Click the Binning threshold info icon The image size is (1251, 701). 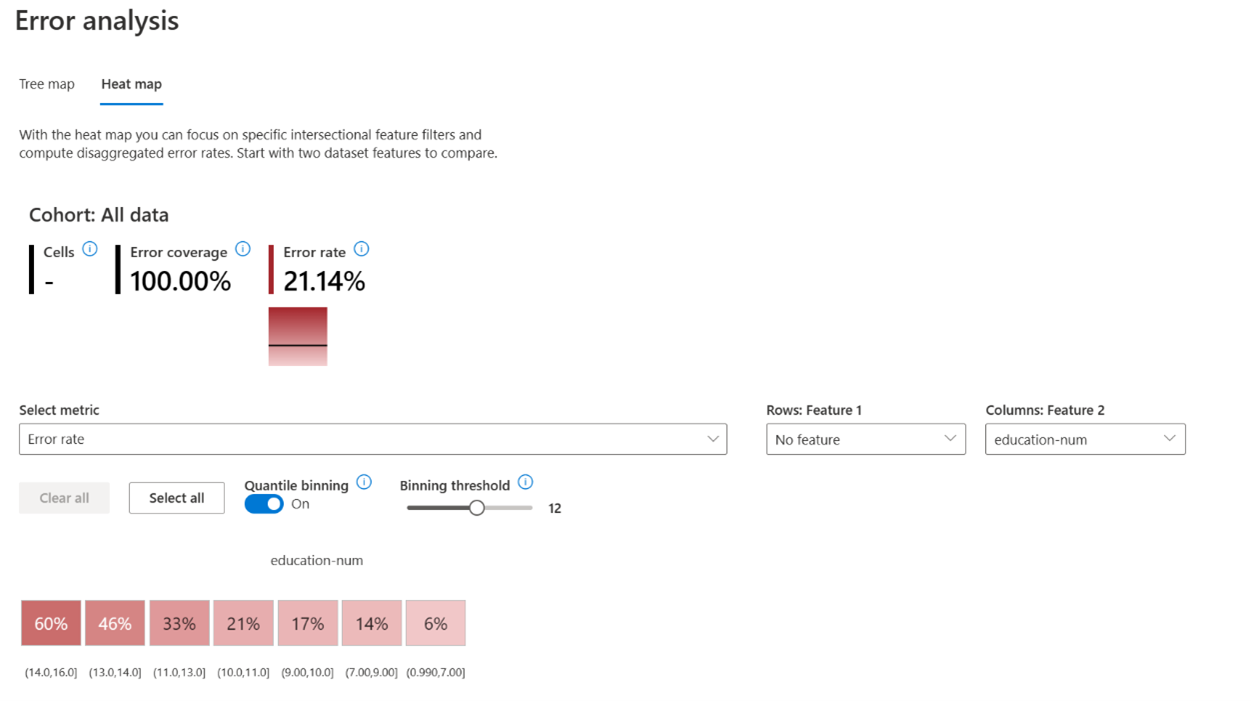[x=526, y=481]
